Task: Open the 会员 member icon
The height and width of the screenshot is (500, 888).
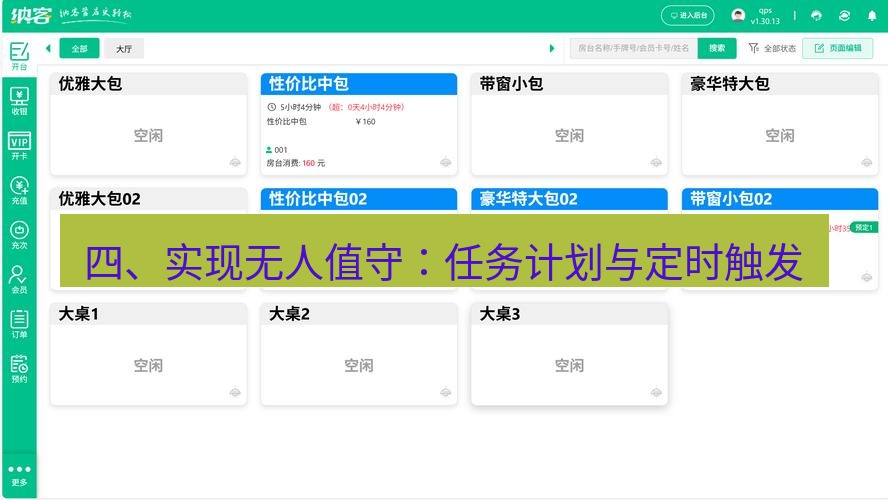Action: [x=19, y=280]
